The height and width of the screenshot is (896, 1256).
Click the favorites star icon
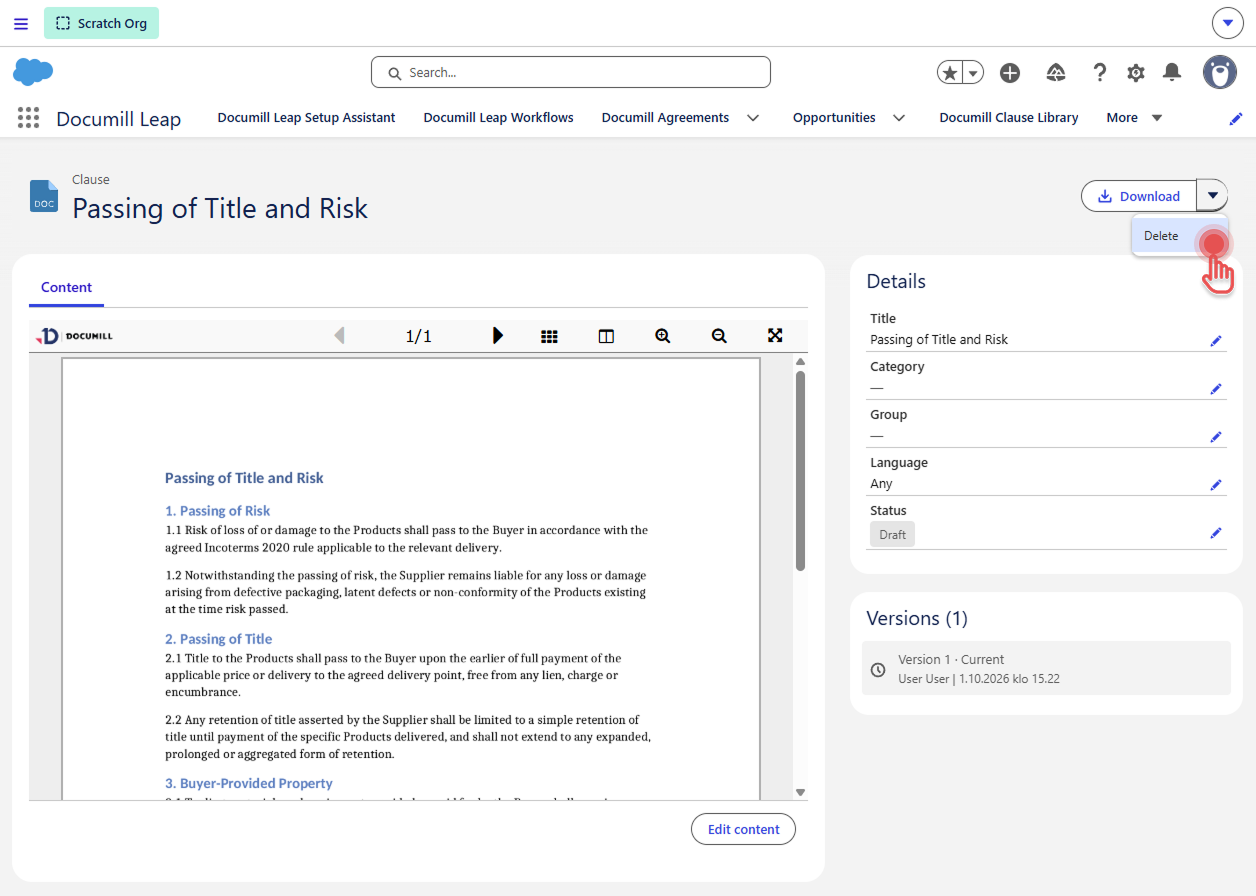click(x=950, y=73)
